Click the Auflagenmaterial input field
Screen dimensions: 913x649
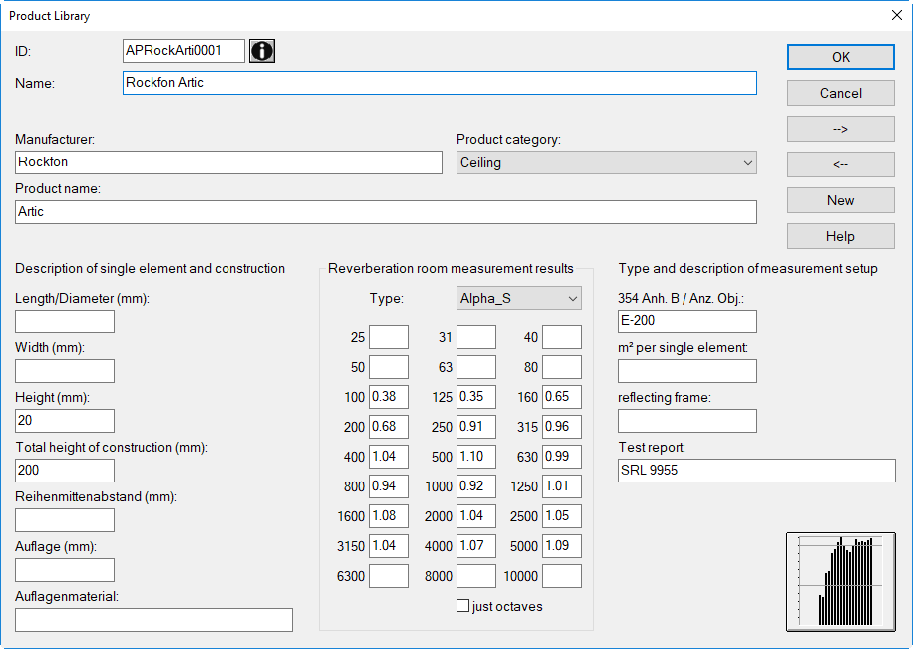pyautogui.click(x=154, y=620)
